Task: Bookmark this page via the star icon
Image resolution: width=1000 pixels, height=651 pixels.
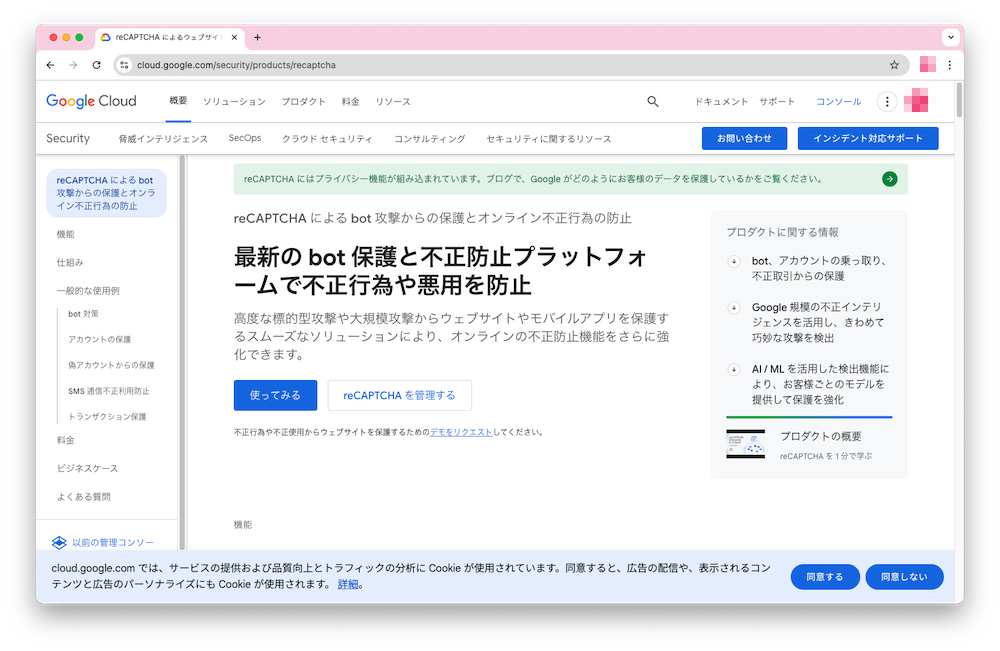Action: click(894, 64)
